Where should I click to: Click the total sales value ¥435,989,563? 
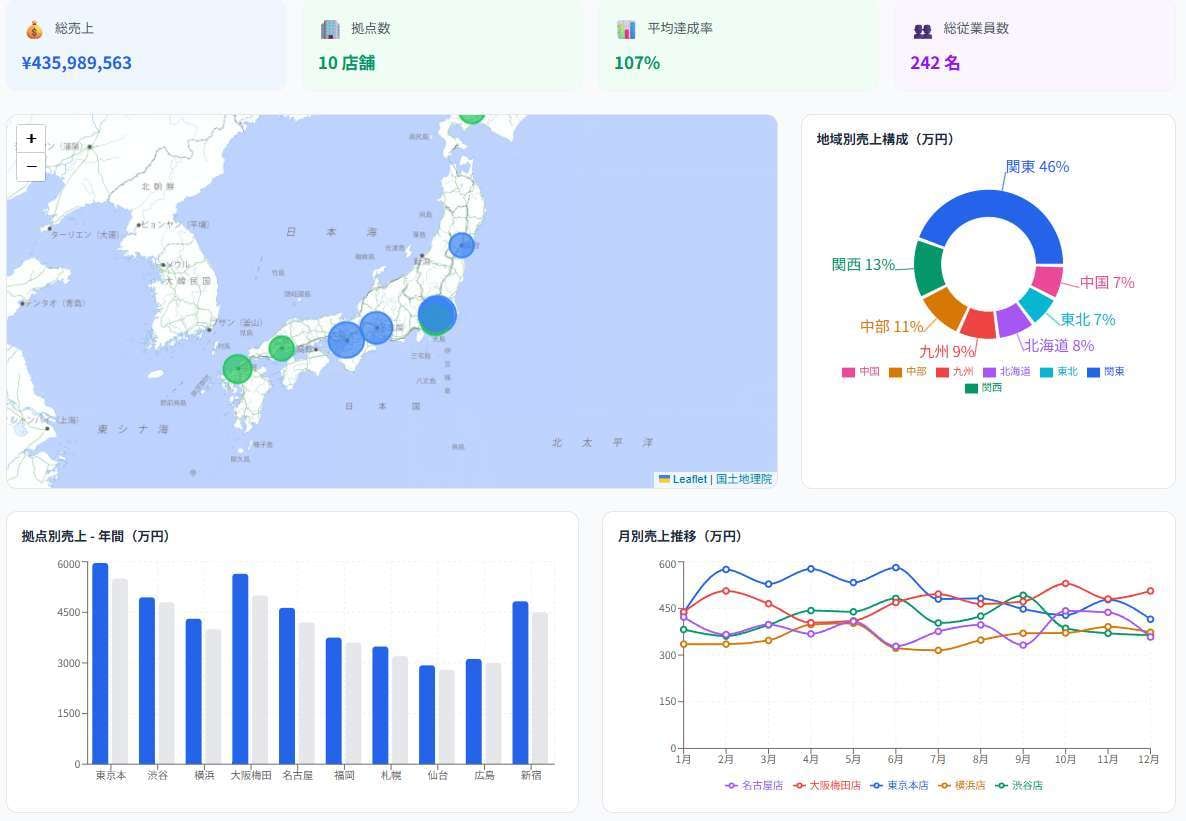click(x=77, y=63)
